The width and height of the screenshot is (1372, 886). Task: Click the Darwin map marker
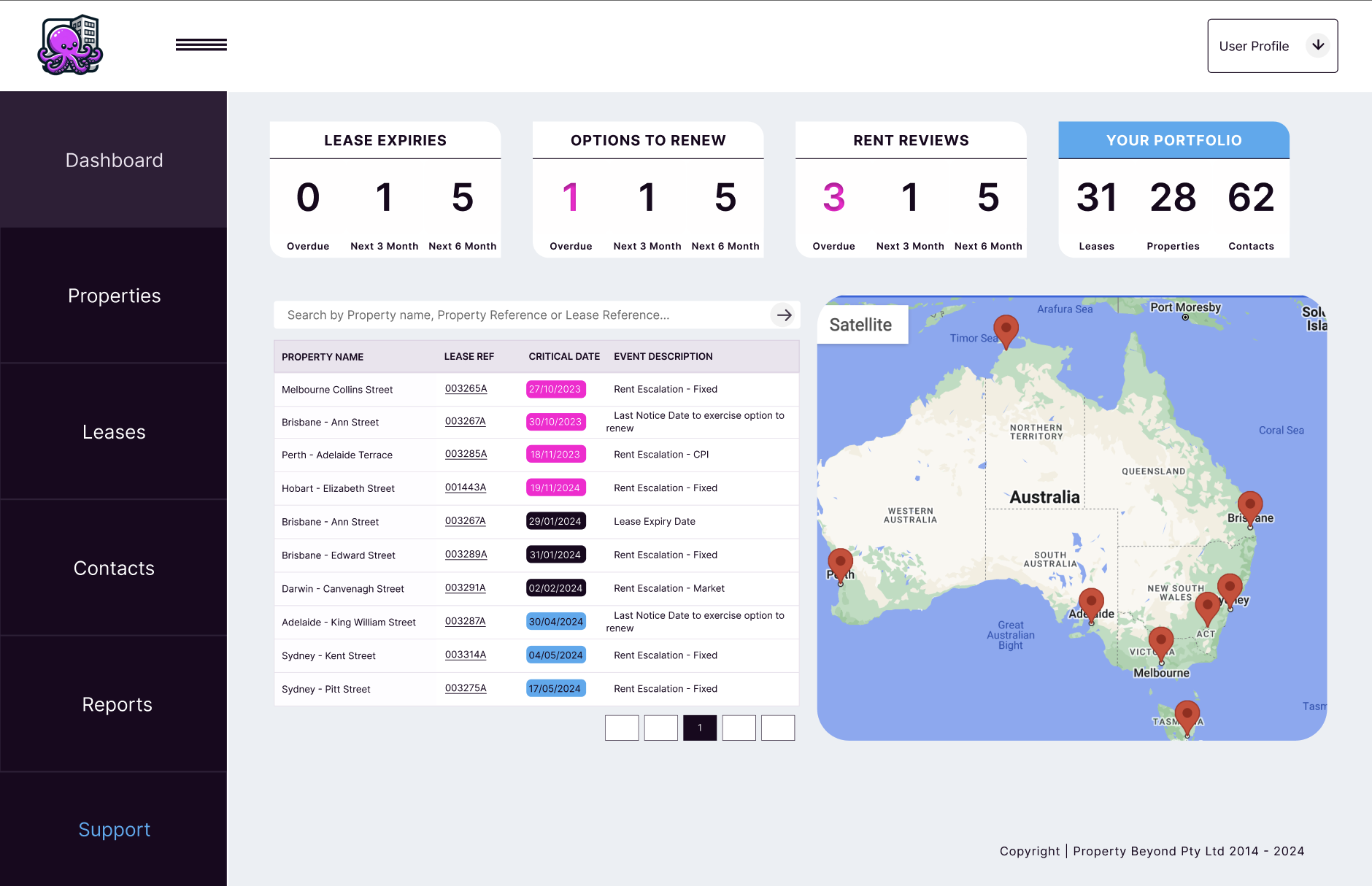click(x=1006, y=328)
